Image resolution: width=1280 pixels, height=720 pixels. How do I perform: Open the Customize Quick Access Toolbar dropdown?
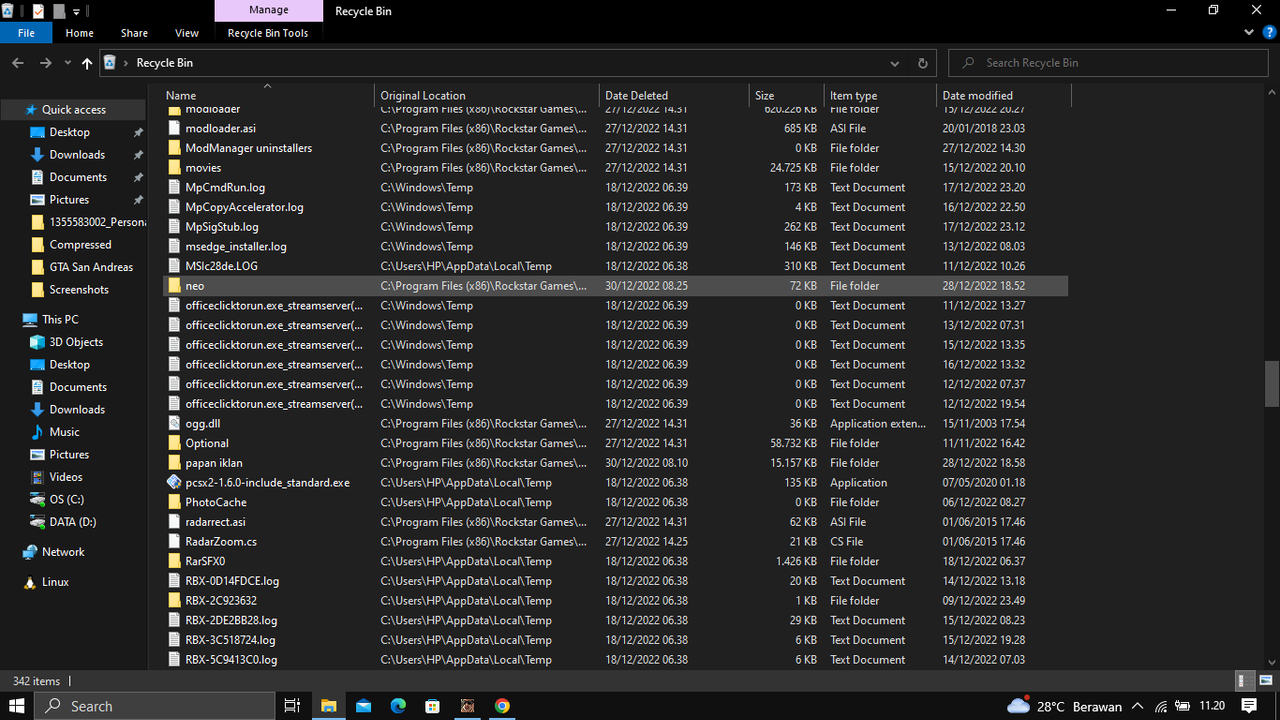76,11
